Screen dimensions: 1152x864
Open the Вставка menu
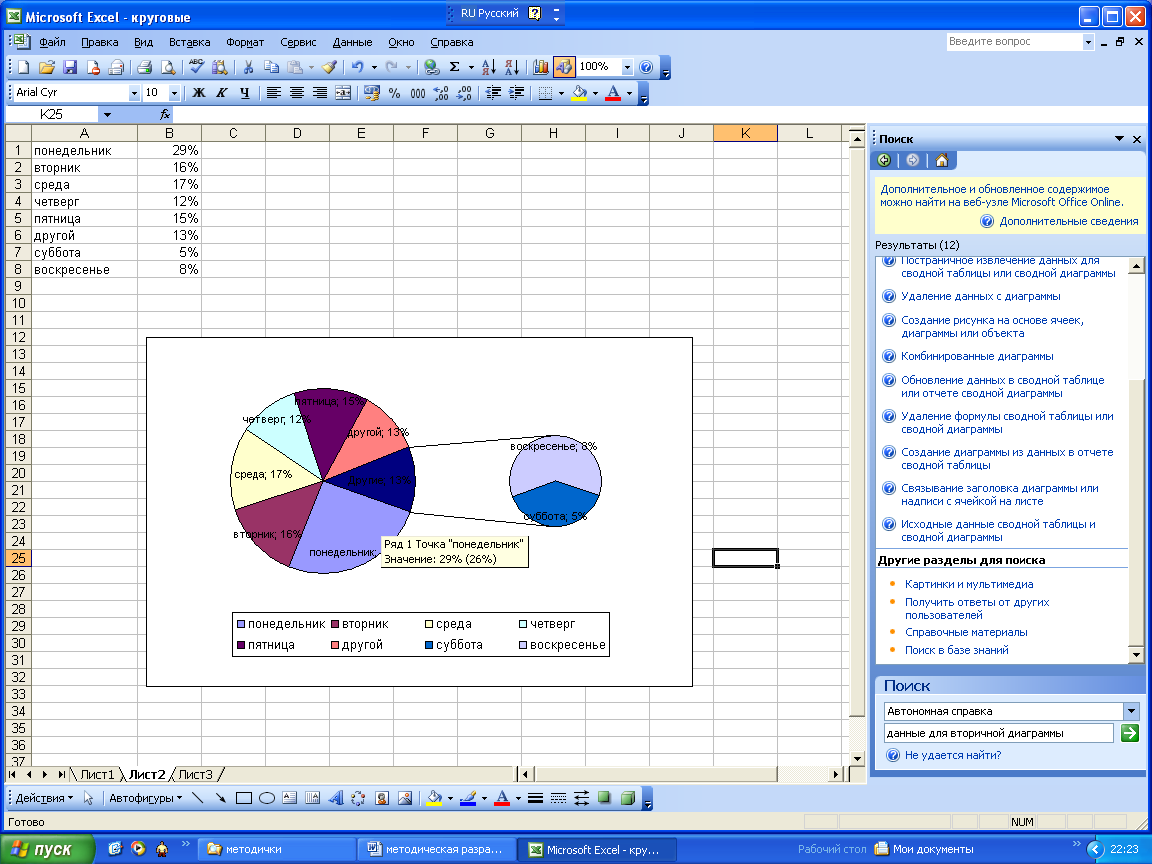(x=190, y=43)
